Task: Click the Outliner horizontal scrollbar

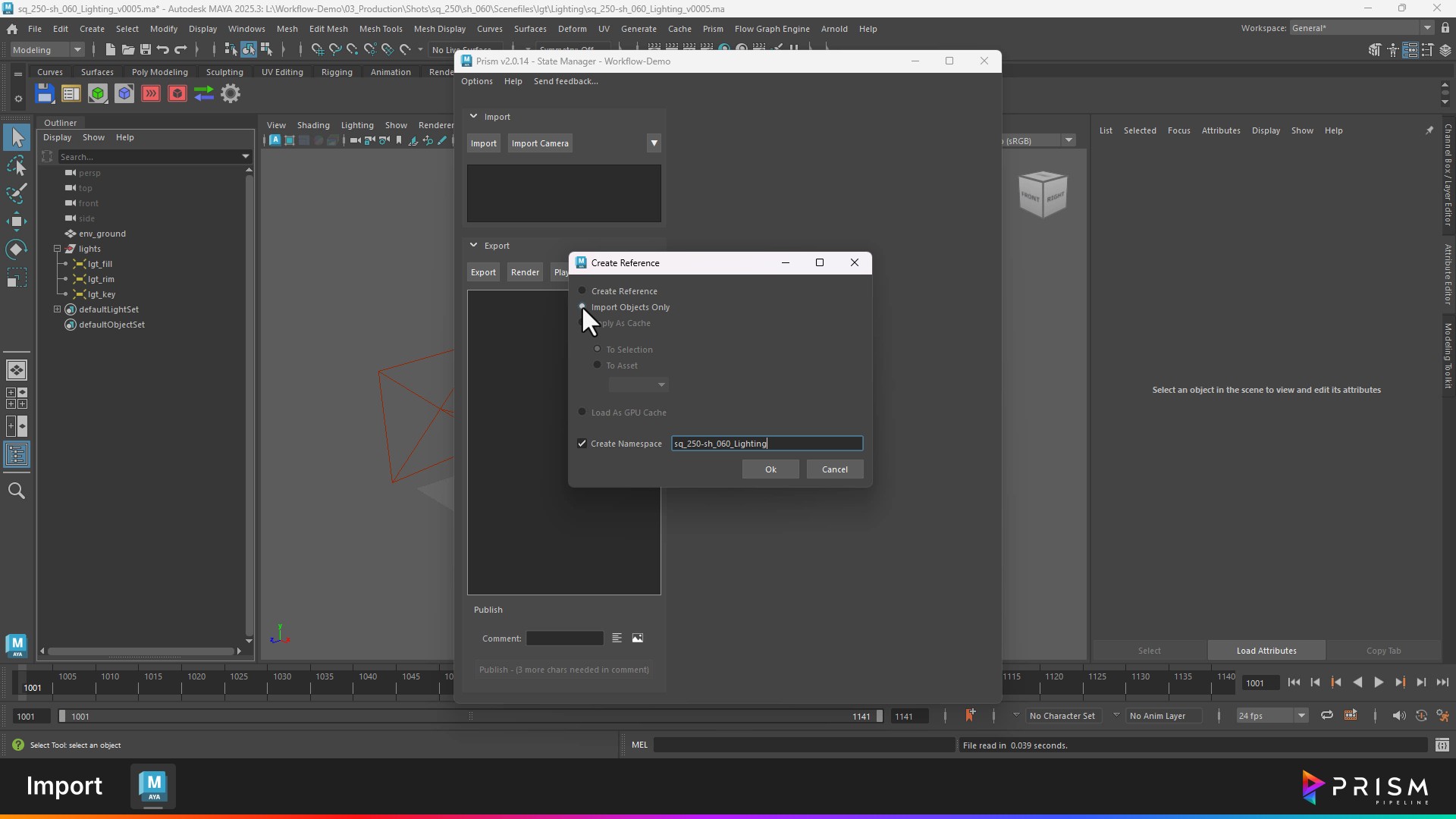Action: click(x=140, y=651)
